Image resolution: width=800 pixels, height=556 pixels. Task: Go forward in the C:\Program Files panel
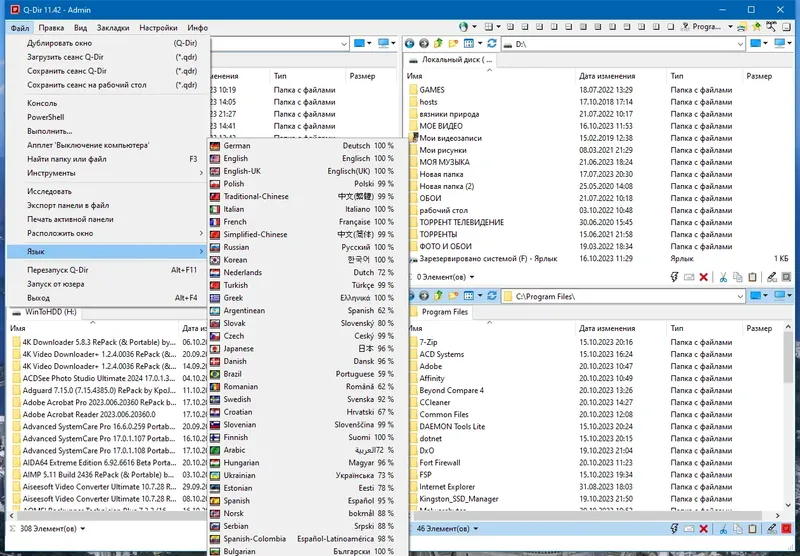423,296
